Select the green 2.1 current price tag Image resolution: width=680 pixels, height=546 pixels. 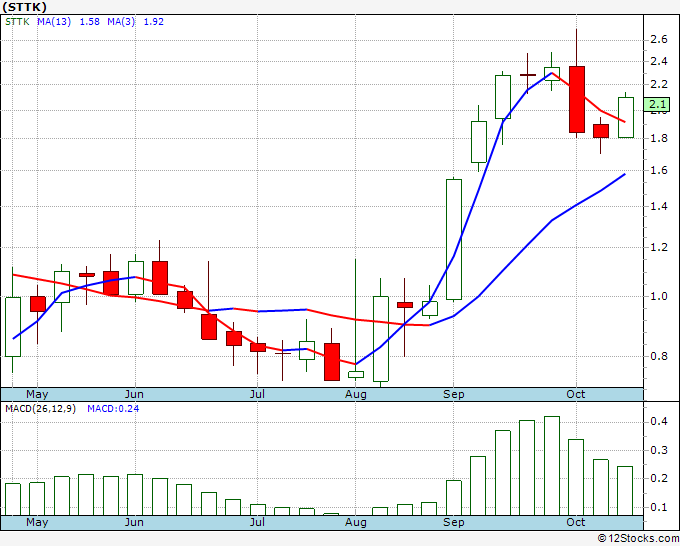(658, 104)
